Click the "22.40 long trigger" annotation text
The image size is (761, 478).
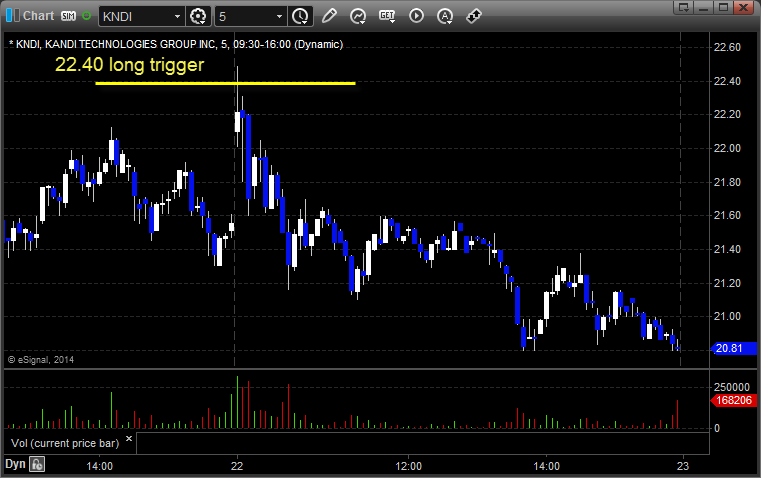[x=130, y=65]
